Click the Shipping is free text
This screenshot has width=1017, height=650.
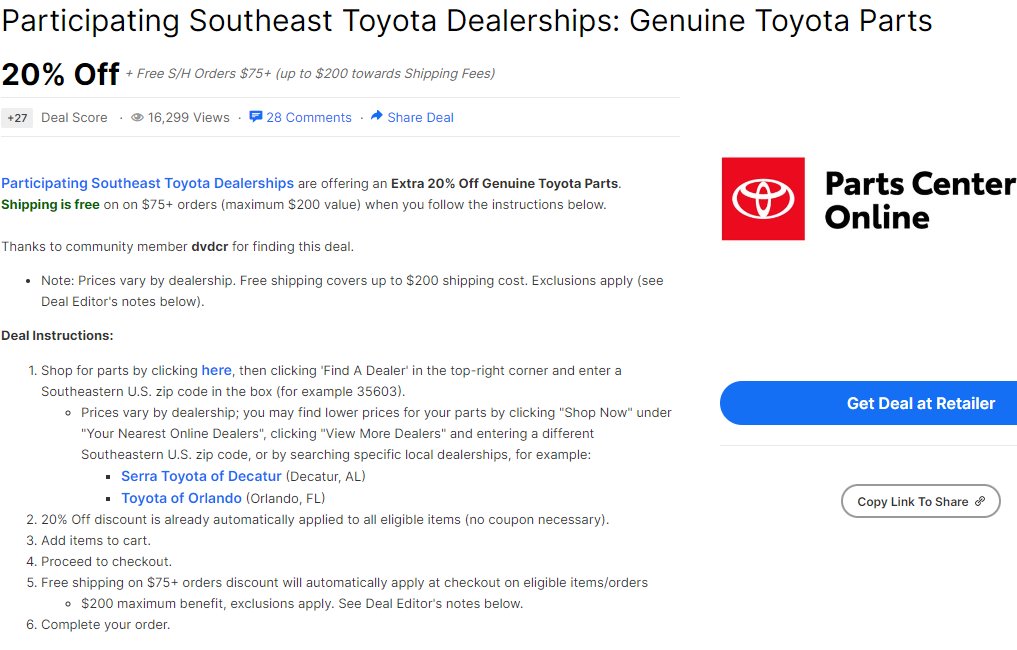[51, 204]
